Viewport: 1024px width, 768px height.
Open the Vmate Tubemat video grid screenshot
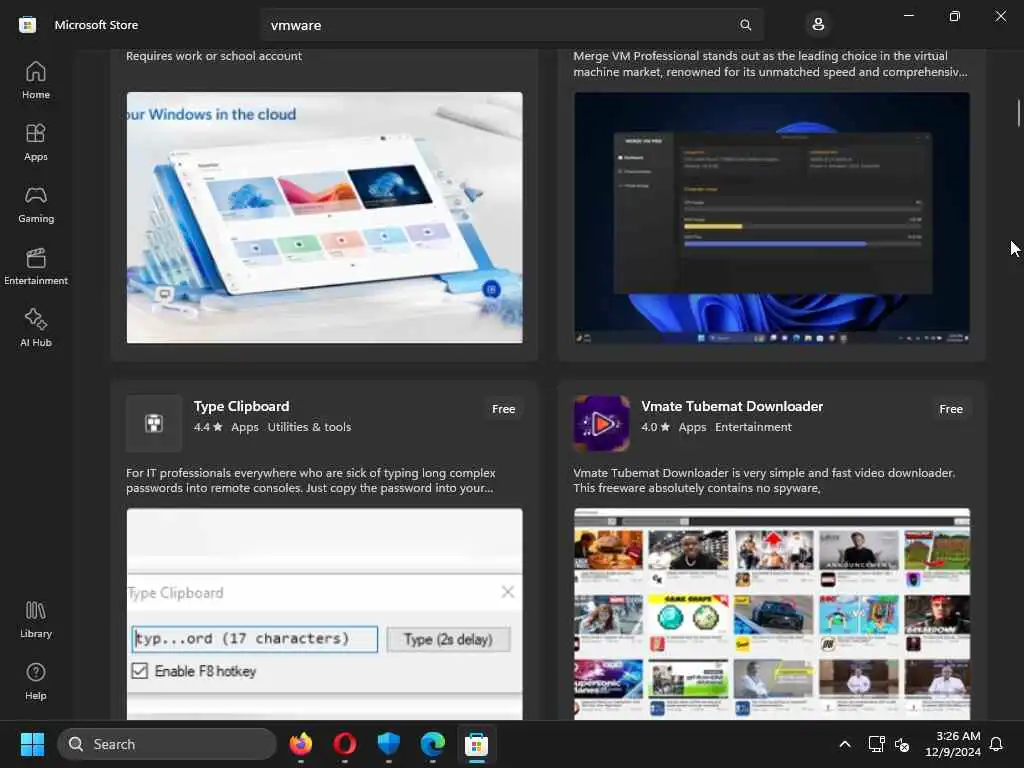pos(772,614)
